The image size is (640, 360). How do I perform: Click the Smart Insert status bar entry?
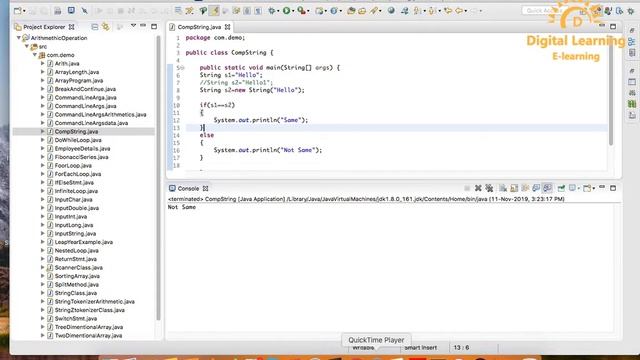click(x=420, y=348)
